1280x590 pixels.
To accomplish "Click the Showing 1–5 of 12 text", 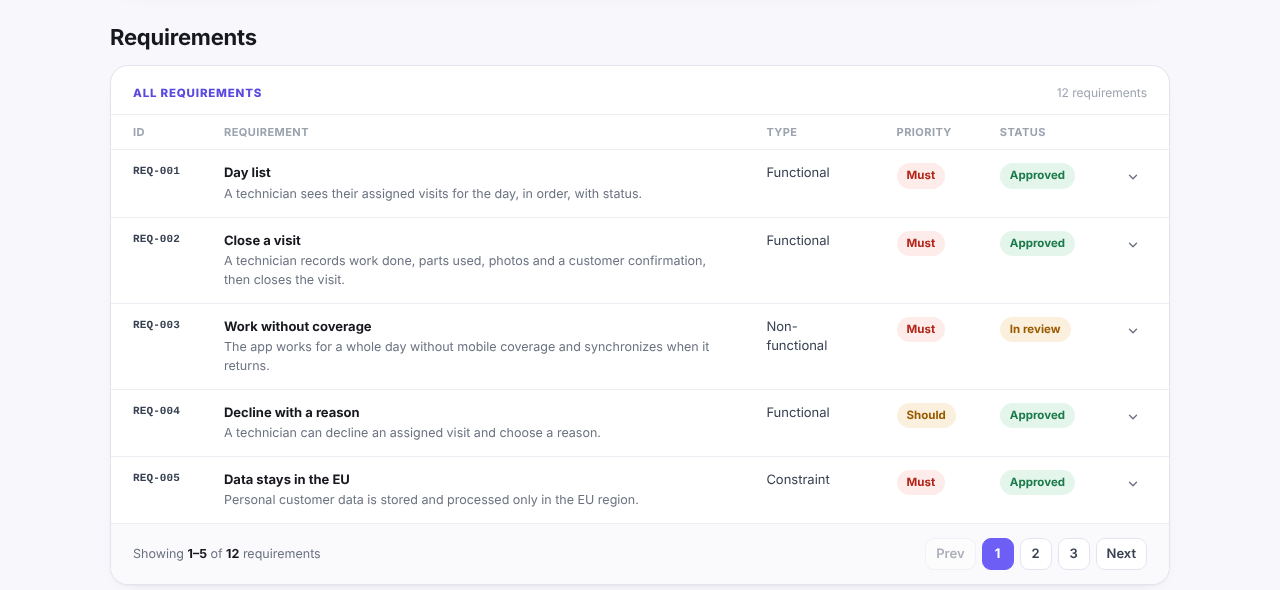I will point(227,554).
